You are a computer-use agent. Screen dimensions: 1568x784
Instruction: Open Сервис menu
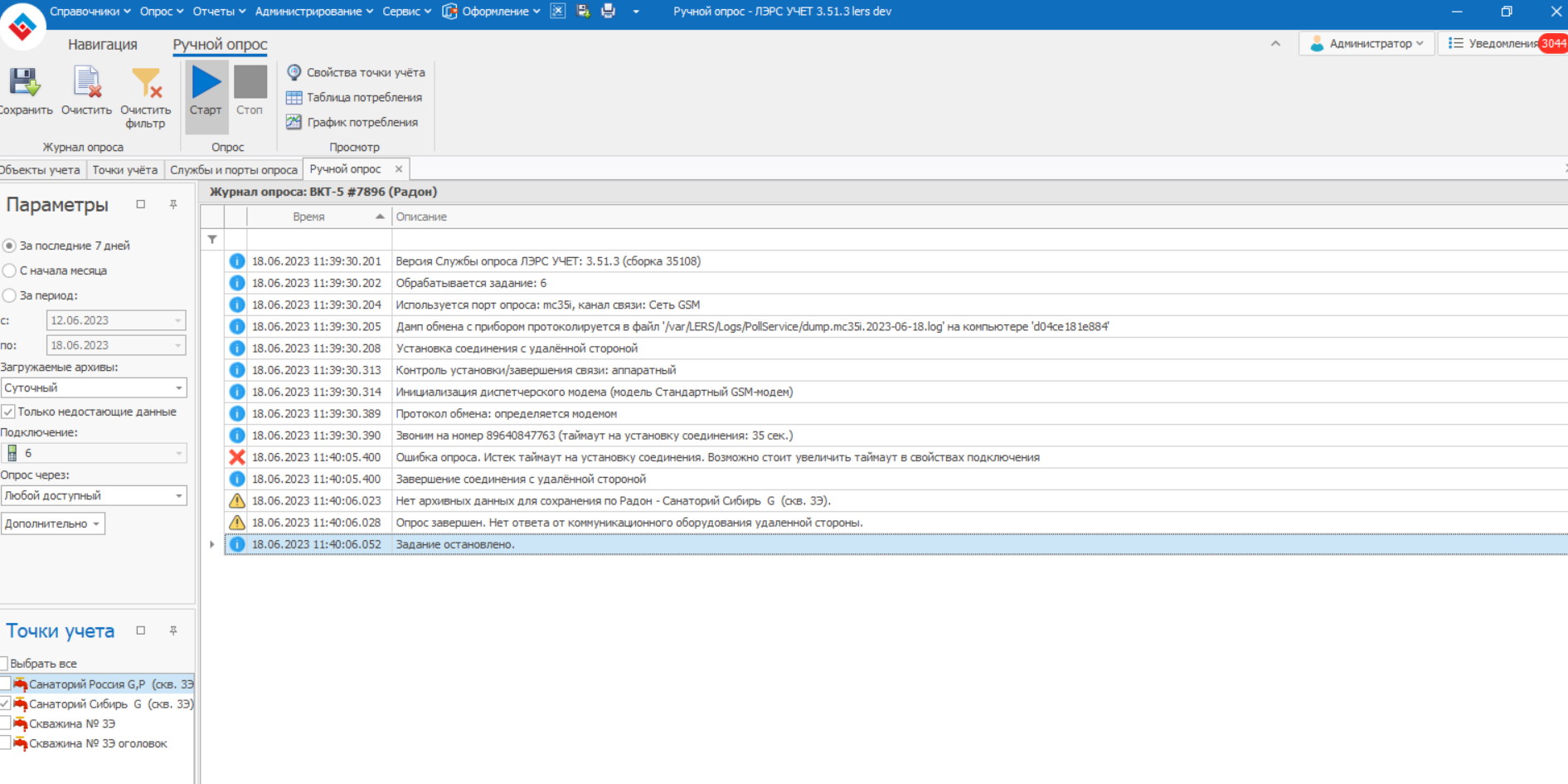pyautogui.click(x=406, y=12)
